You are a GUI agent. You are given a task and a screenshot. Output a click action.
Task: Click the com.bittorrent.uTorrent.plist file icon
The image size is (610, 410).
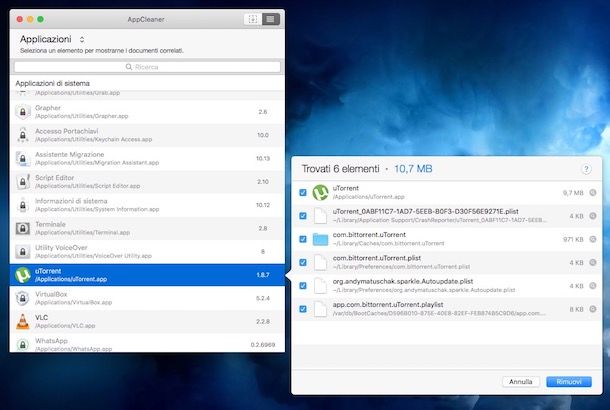coord(321,263)
